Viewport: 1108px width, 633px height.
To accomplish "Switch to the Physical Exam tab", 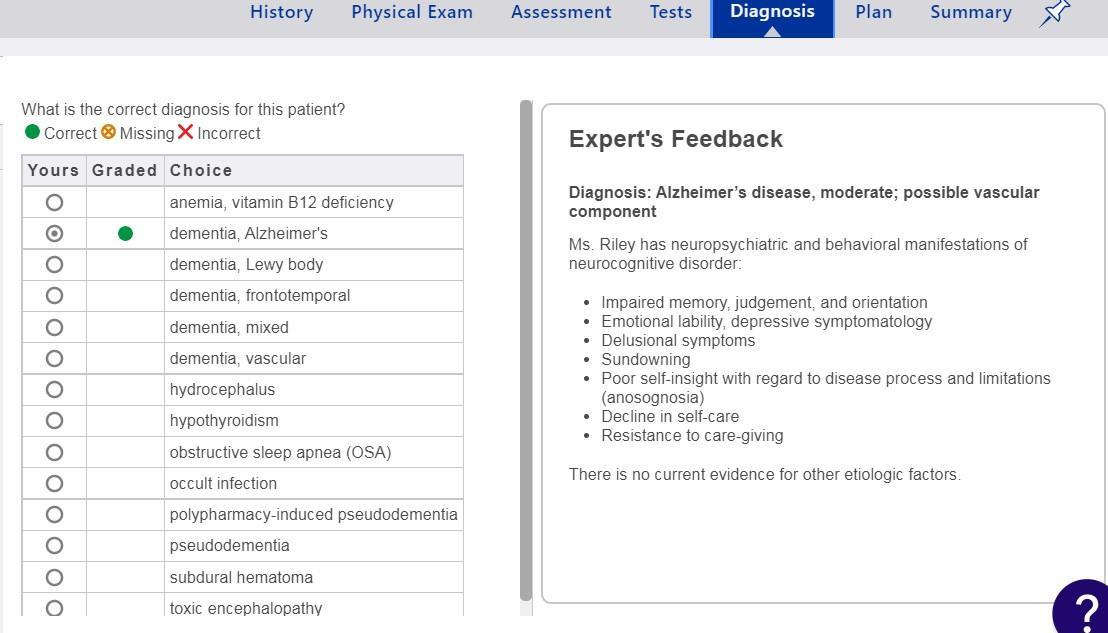I will click(x=412, y=13).
